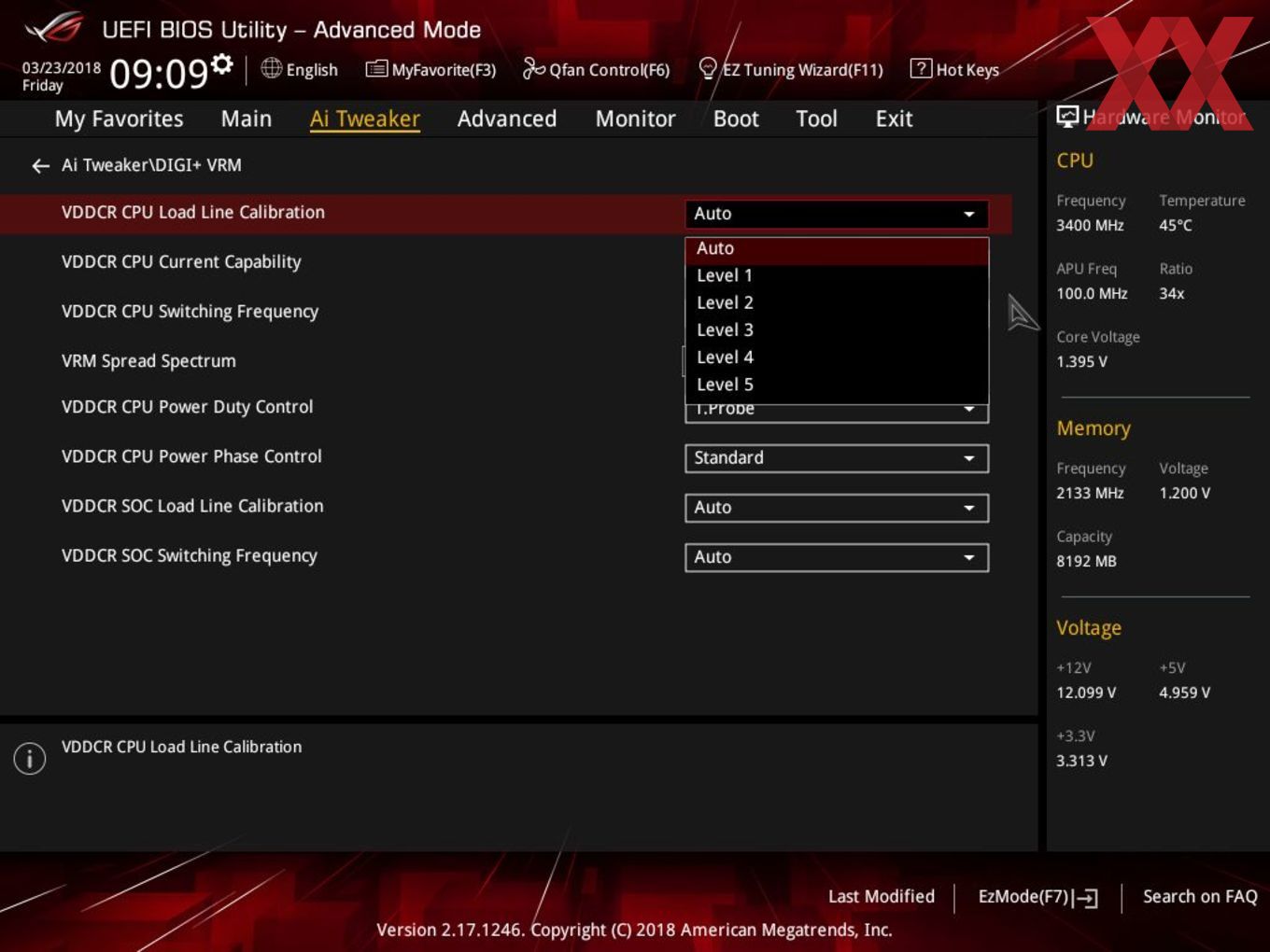Click Last Modified

881,897
